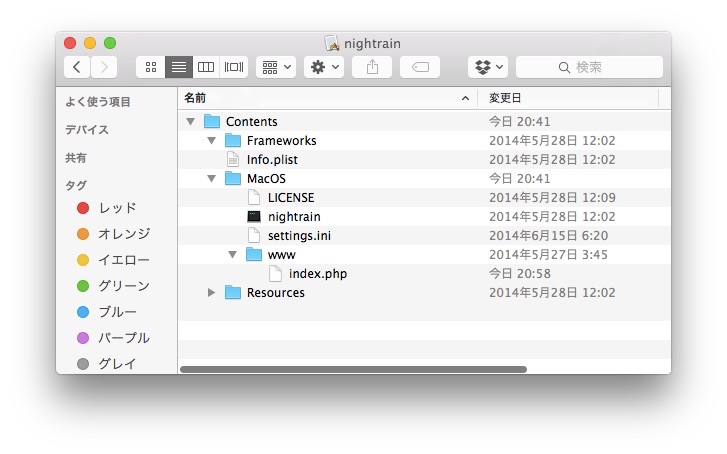Click the purple パープル tag dot

[83, 338]
